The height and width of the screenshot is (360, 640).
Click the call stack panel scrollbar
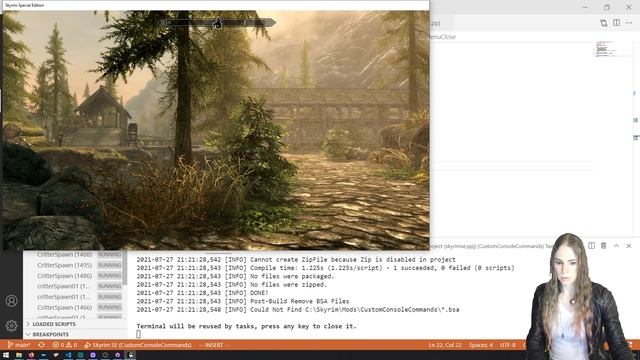pos(125,268)
